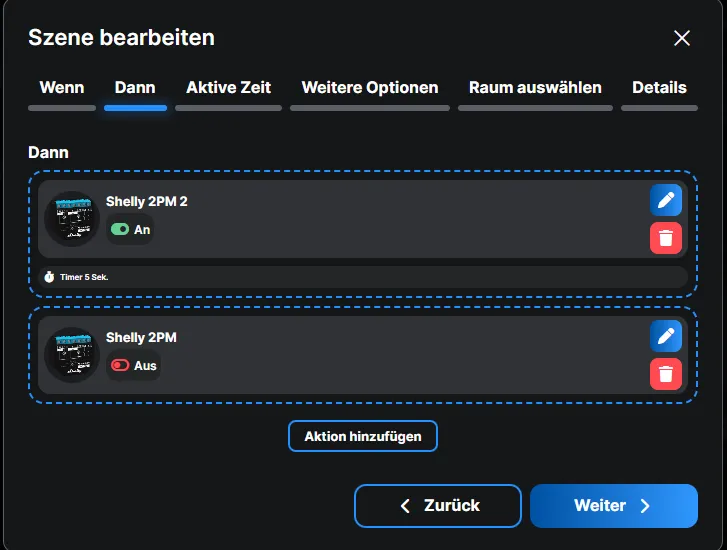Close the Szene bearbeiten dialog

682,38
